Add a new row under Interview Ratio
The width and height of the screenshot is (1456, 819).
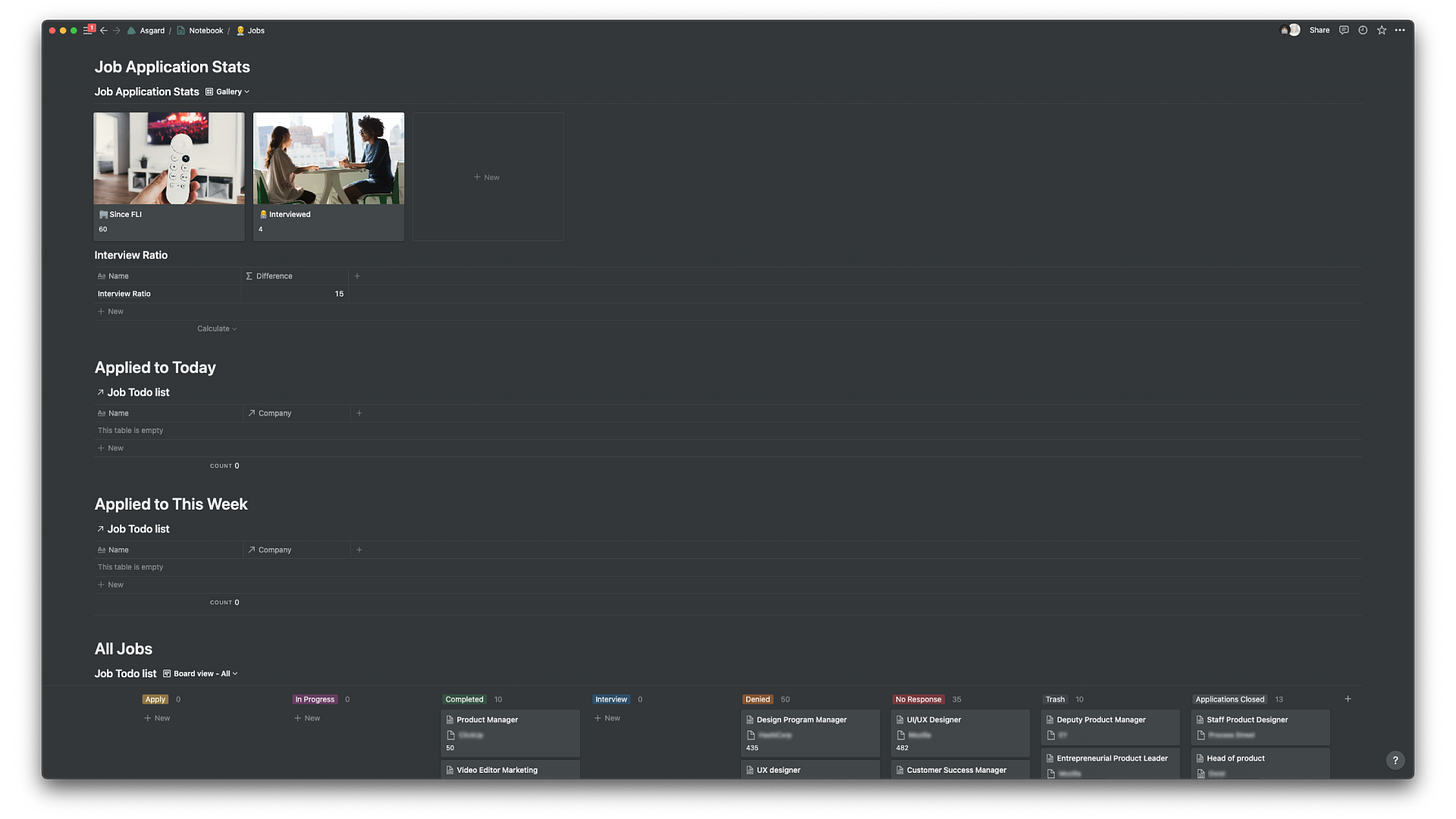click(111, 311)
